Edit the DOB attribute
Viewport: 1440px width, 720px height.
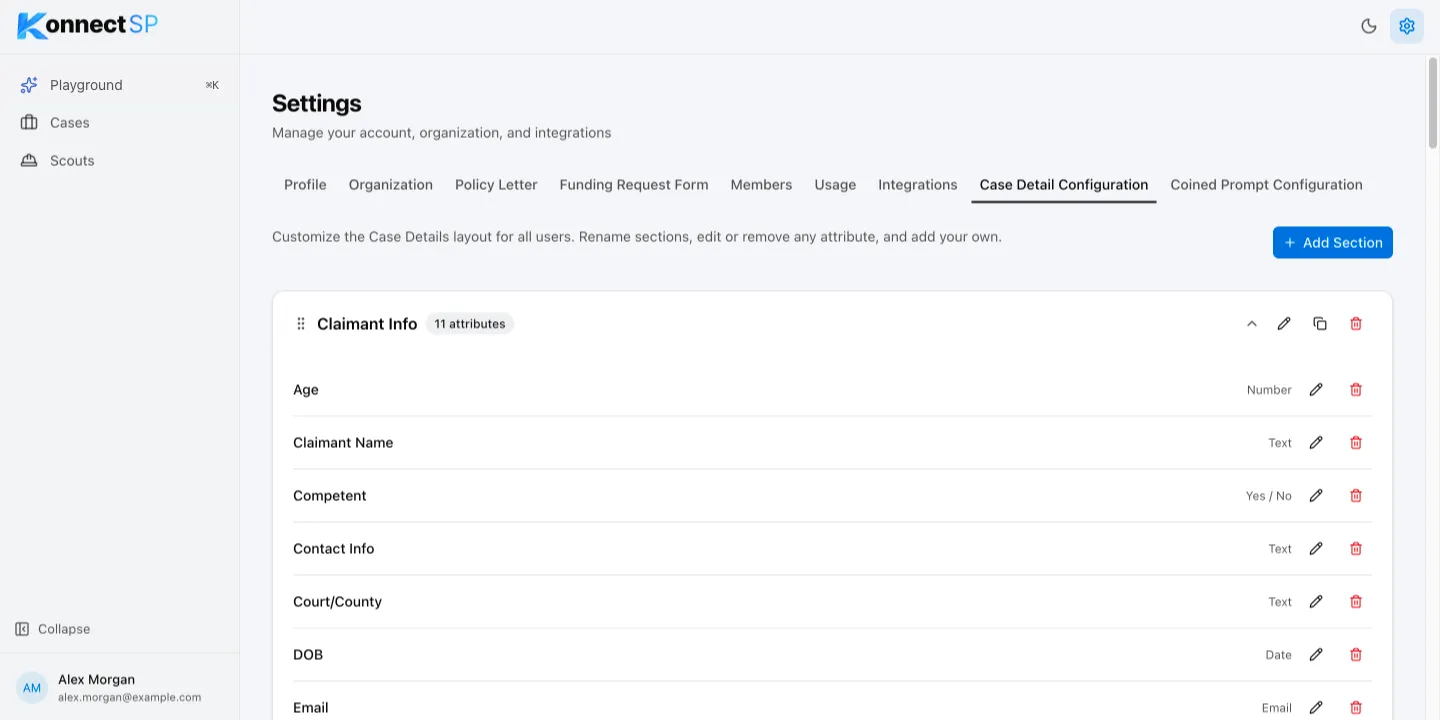(x=1316, y=655)
